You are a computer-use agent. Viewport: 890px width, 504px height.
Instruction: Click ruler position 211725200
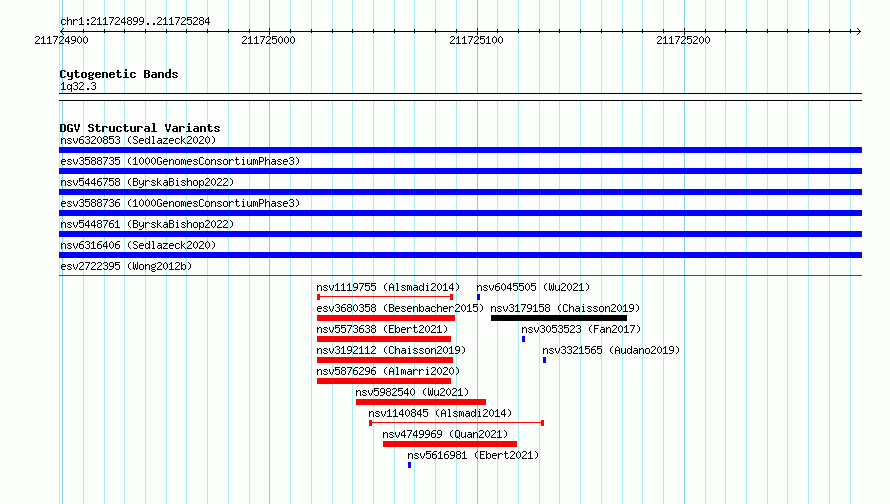point(683,40)
